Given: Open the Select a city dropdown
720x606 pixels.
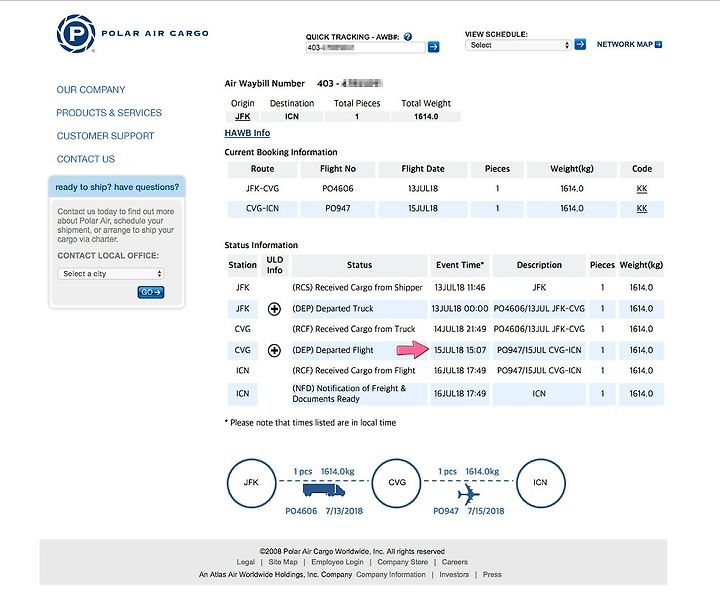Looking at the screenshot, I should [111, 274].
